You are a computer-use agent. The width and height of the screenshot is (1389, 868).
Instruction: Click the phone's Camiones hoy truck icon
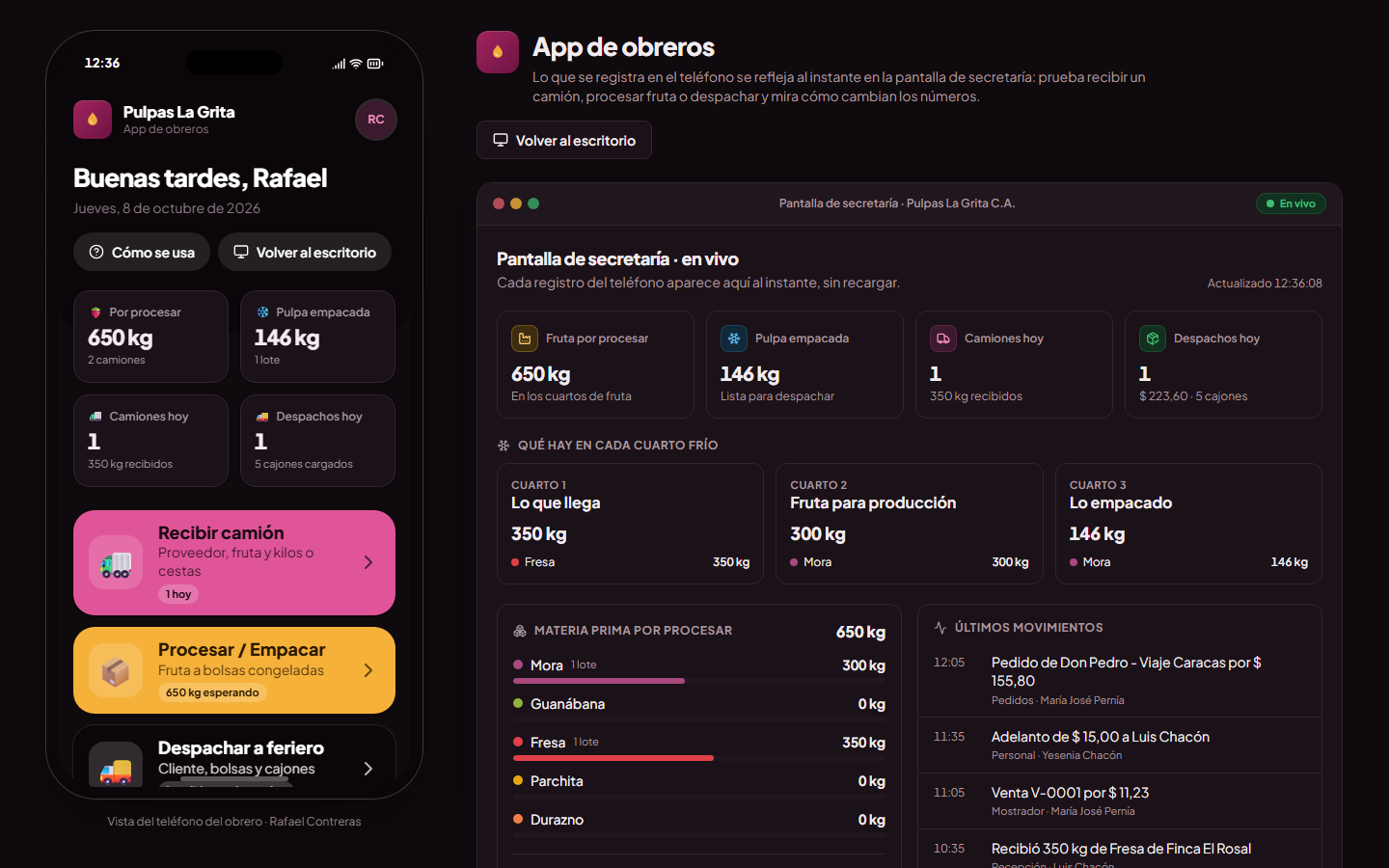(x=95, y=417)
